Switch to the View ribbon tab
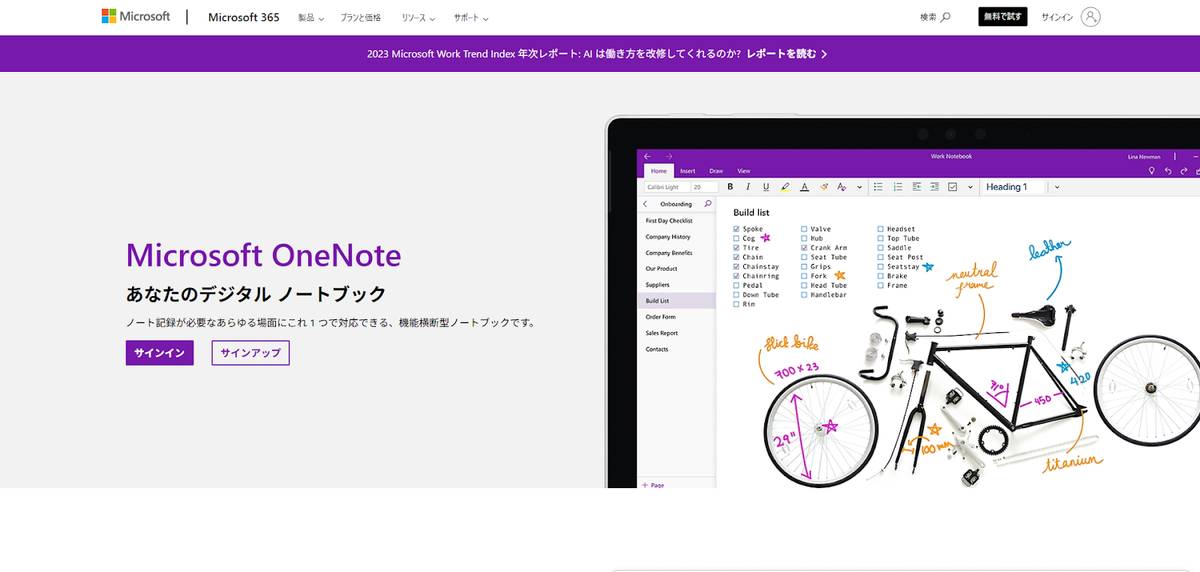The height and width of the screenshot is (572, 1200). tap(744, 171)
